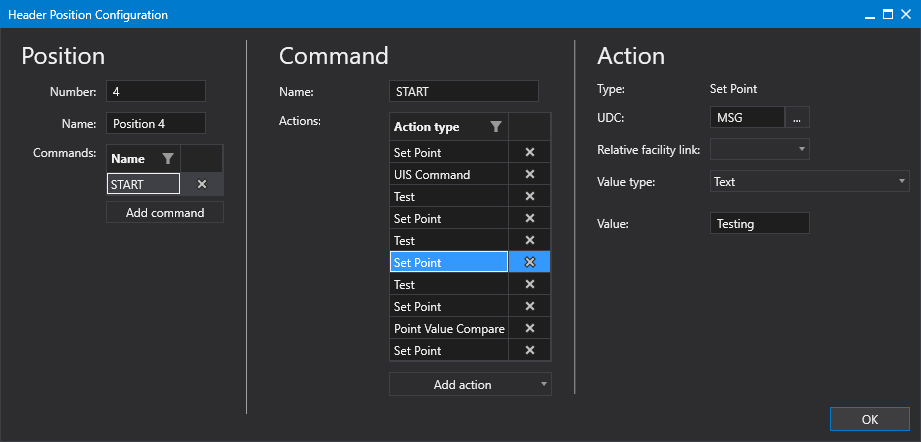
Task: Click the highlighted Set Point action row
Action: [x=449, y=262]
